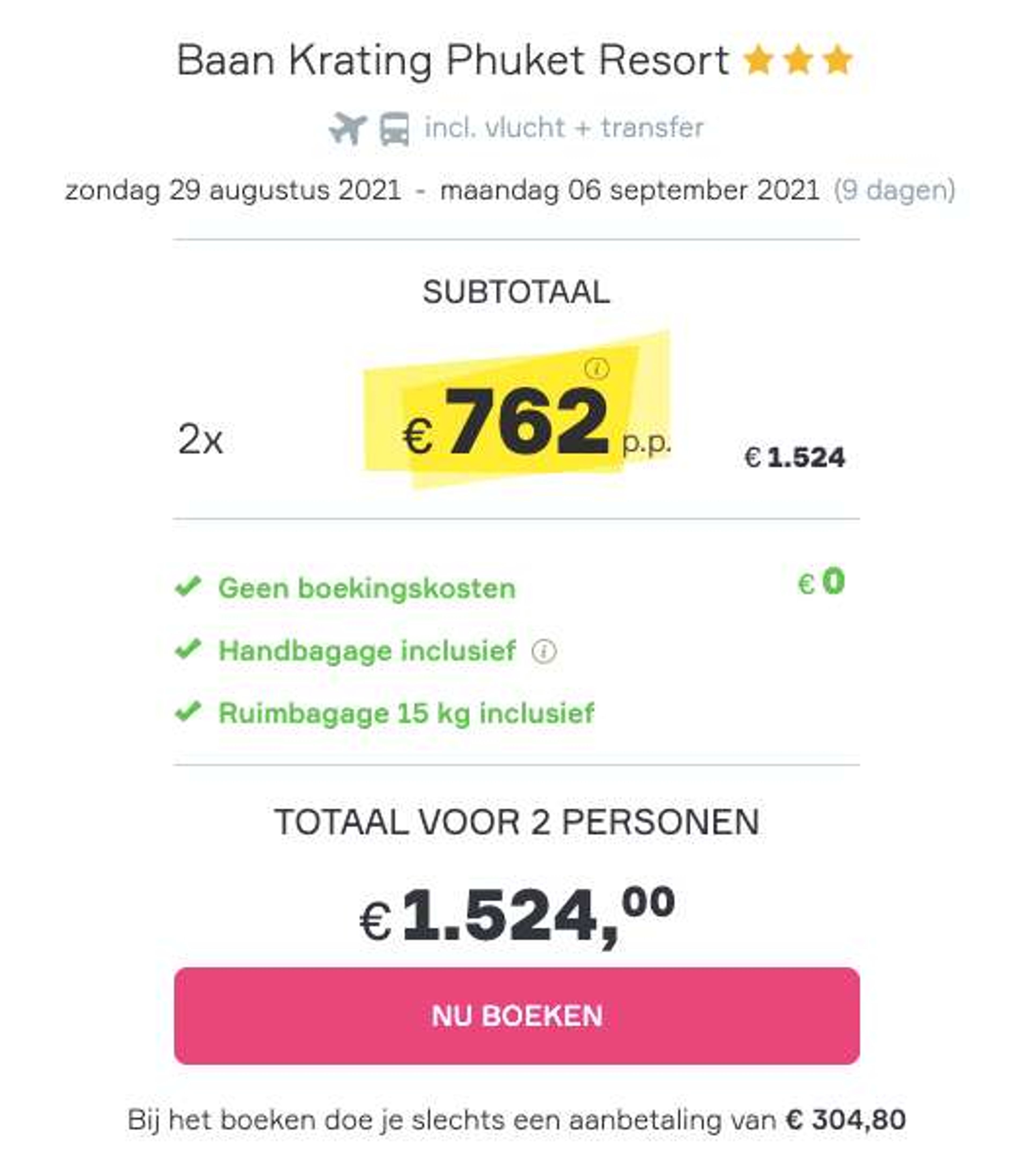Click the first gold rating star
1030x1176 pixels.
(x=758, y=60)
